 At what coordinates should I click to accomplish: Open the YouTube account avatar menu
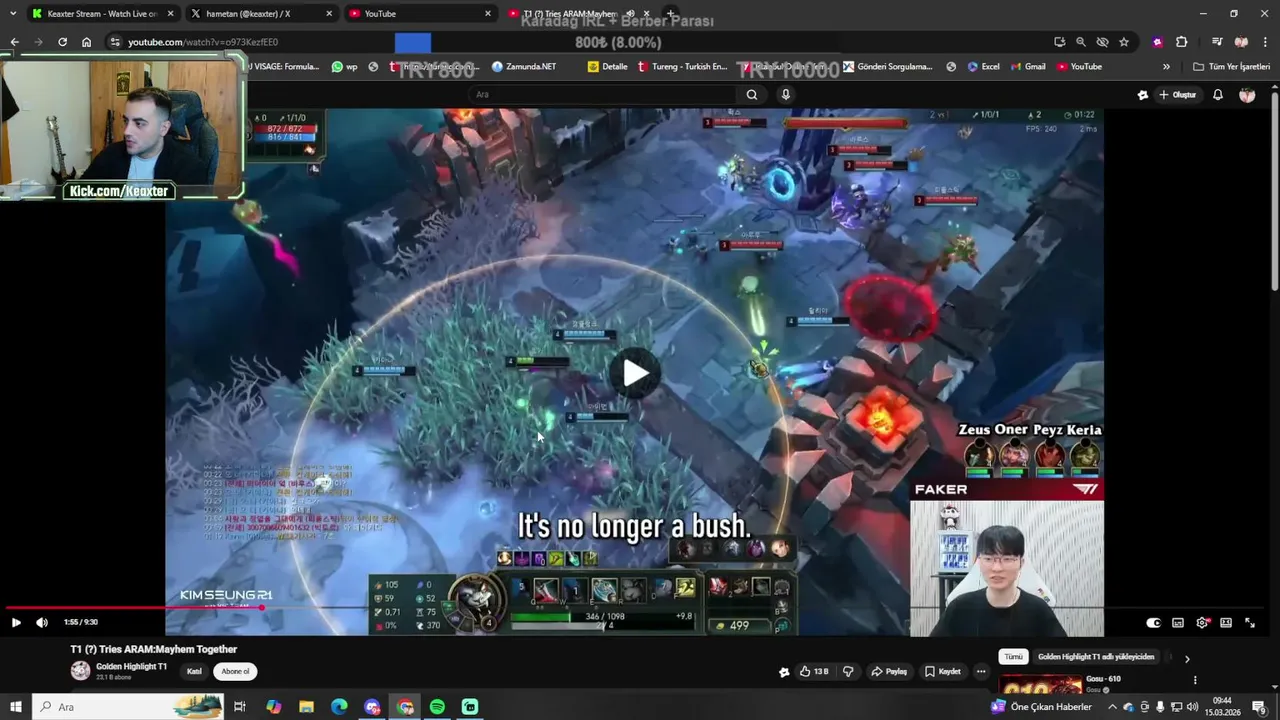1247,95
